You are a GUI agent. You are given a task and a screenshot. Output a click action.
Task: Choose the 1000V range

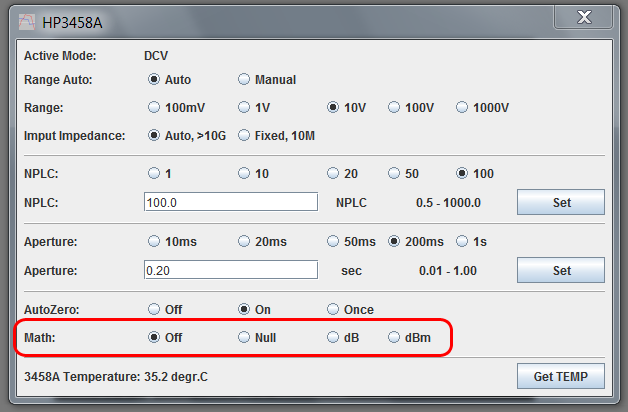[463, 107]
